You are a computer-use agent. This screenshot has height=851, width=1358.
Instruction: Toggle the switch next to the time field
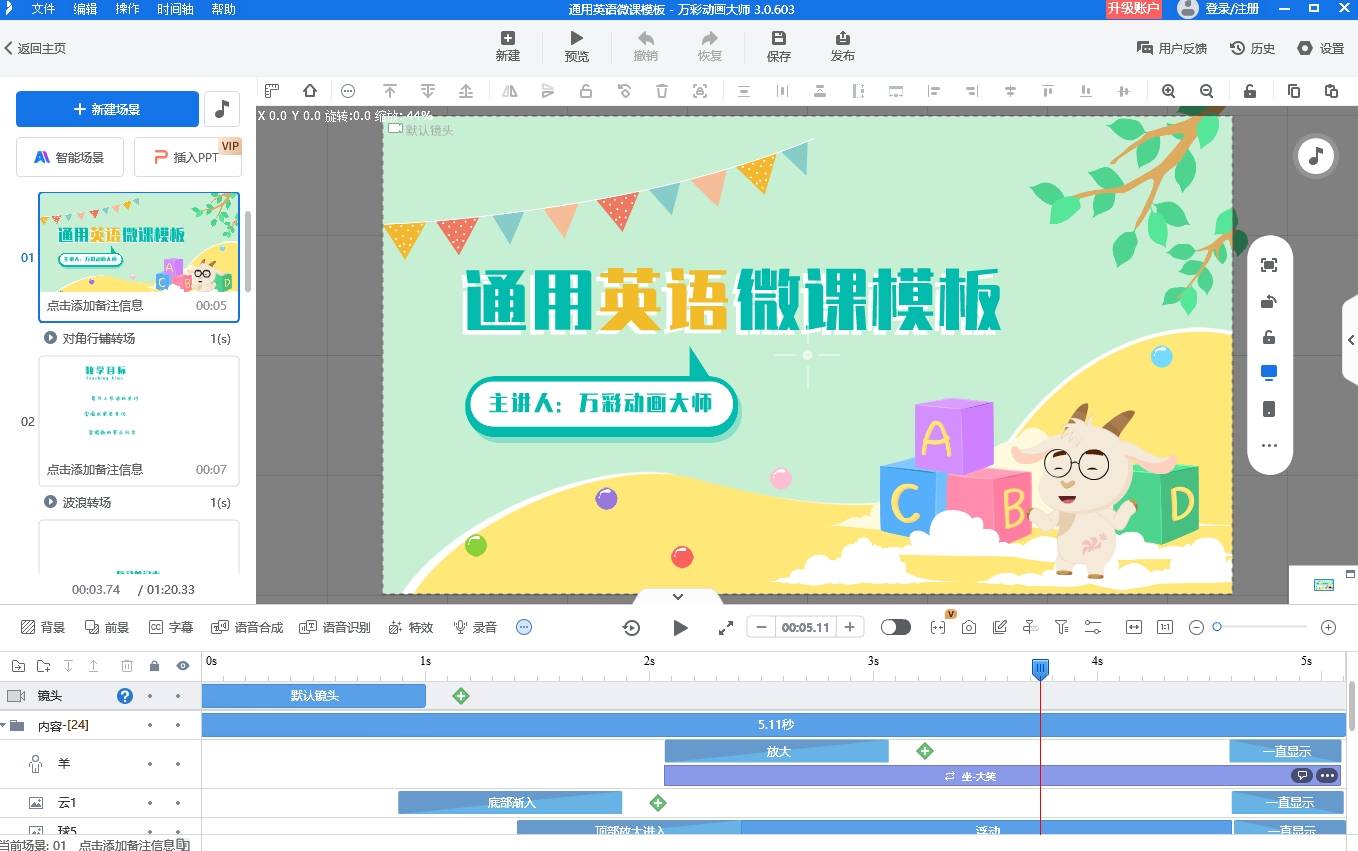click(x=895, y=627)
